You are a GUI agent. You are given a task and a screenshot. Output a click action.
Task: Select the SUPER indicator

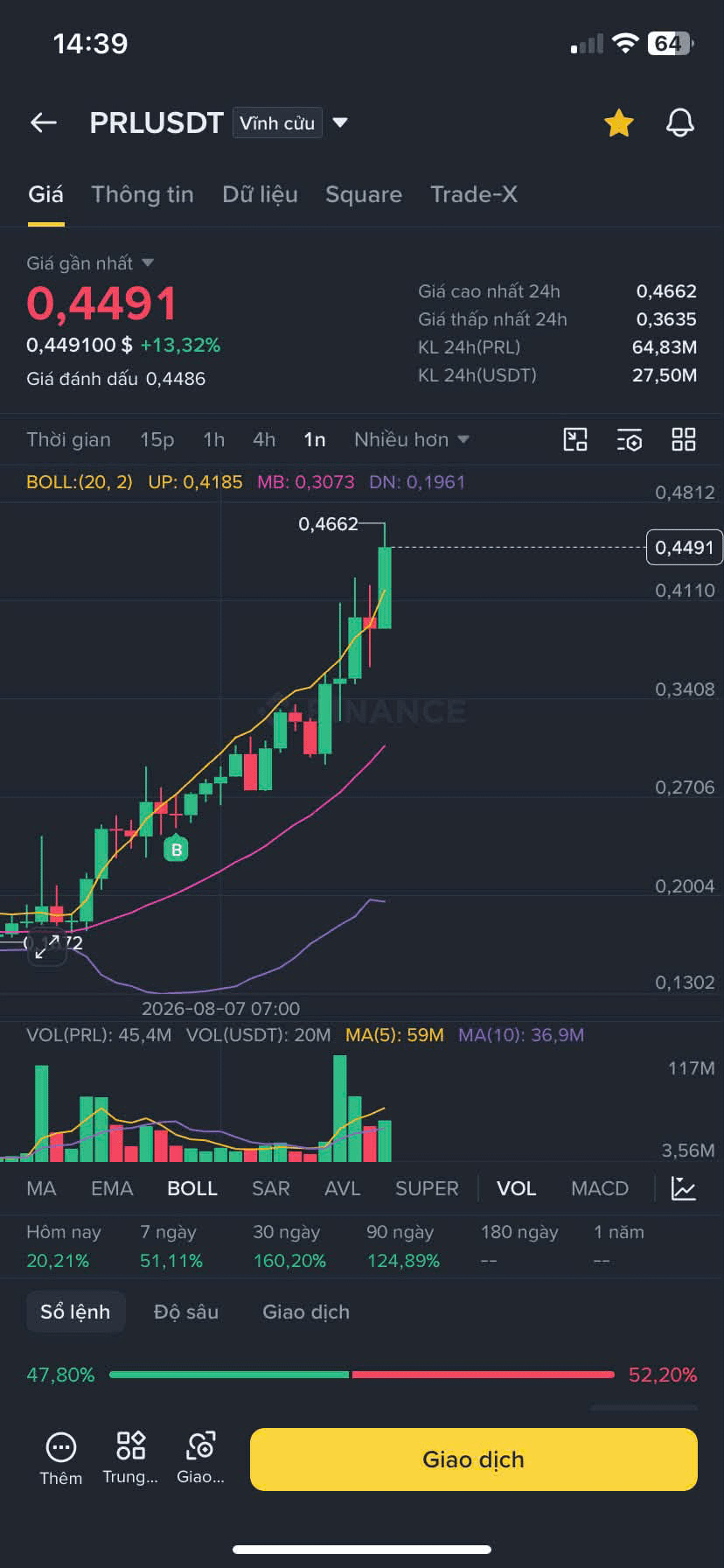coord(427,1188)
